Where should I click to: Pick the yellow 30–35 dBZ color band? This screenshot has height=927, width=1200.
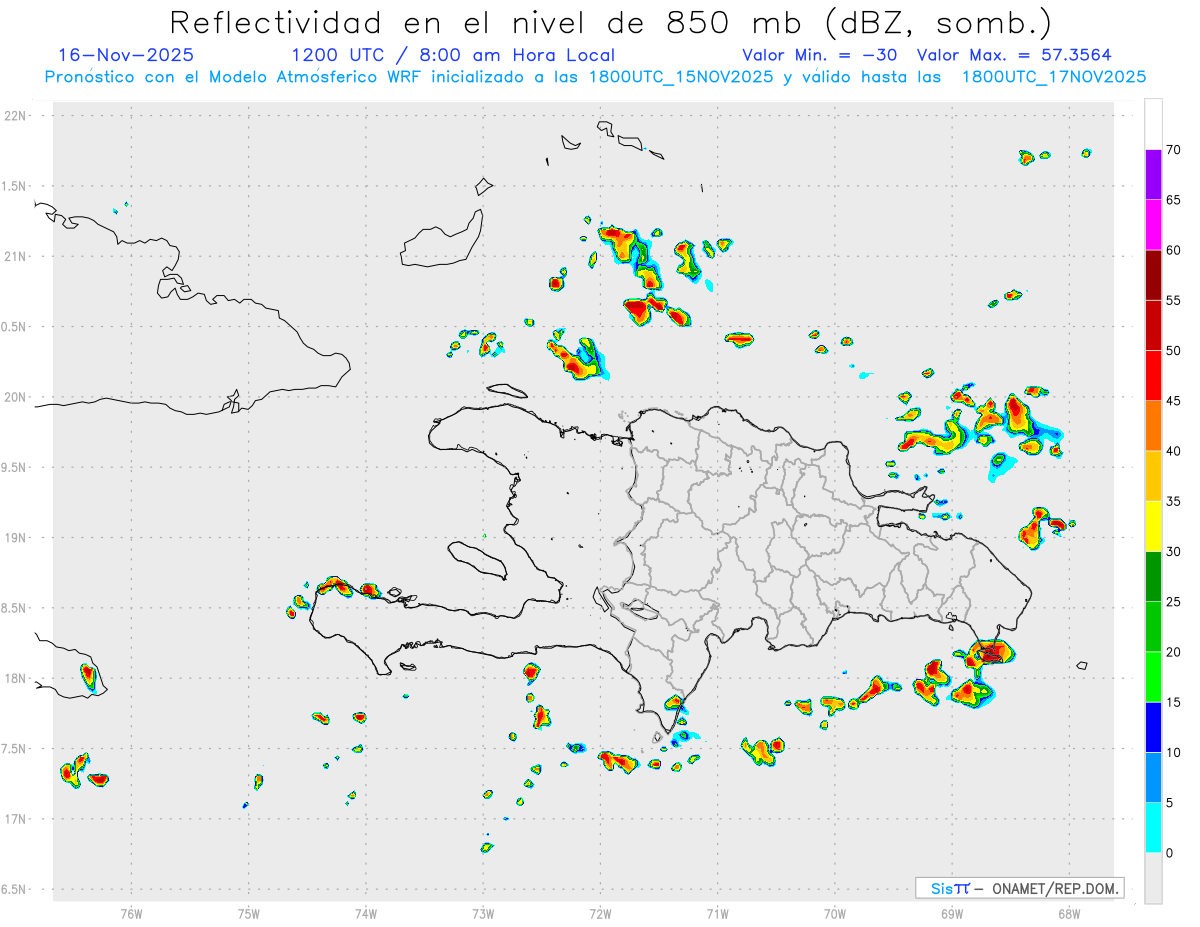[1153, 526]
